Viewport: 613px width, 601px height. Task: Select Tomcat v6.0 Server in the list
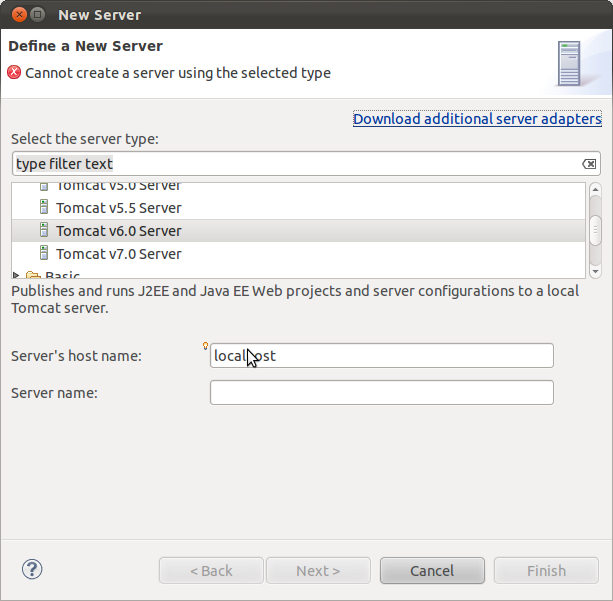pos(299,231)
